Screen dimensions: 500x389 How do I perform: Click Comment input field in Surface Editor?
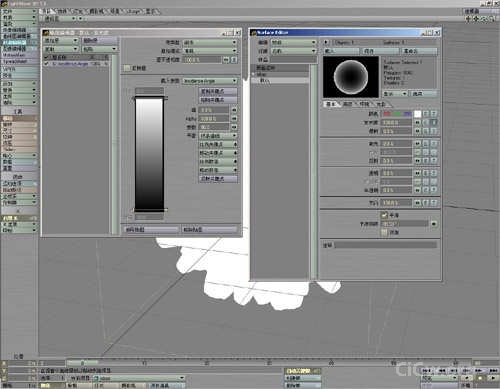385,245
